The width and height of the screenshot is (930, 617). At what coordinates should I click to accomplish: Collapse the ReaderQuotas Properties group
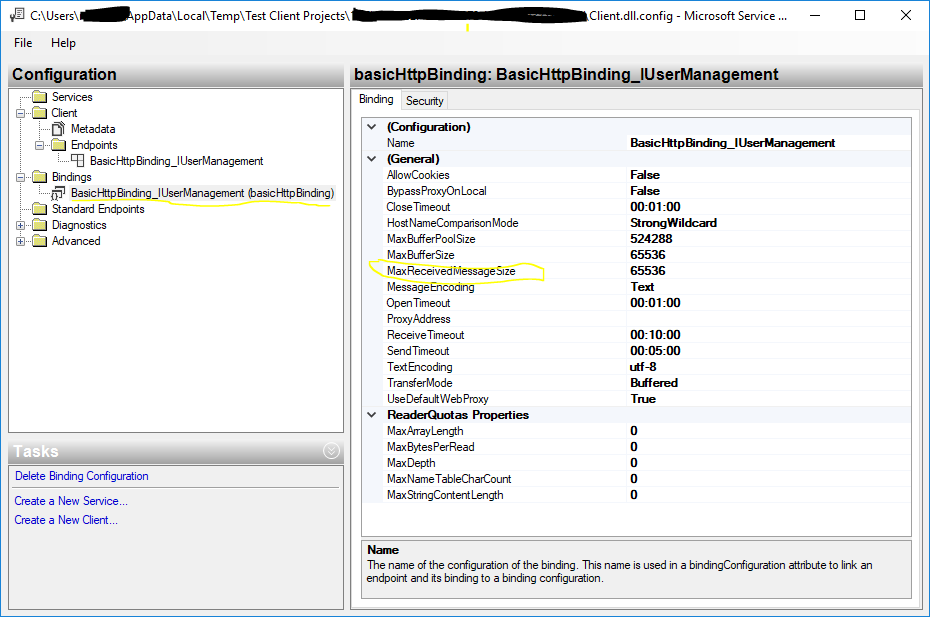[372, 415]
